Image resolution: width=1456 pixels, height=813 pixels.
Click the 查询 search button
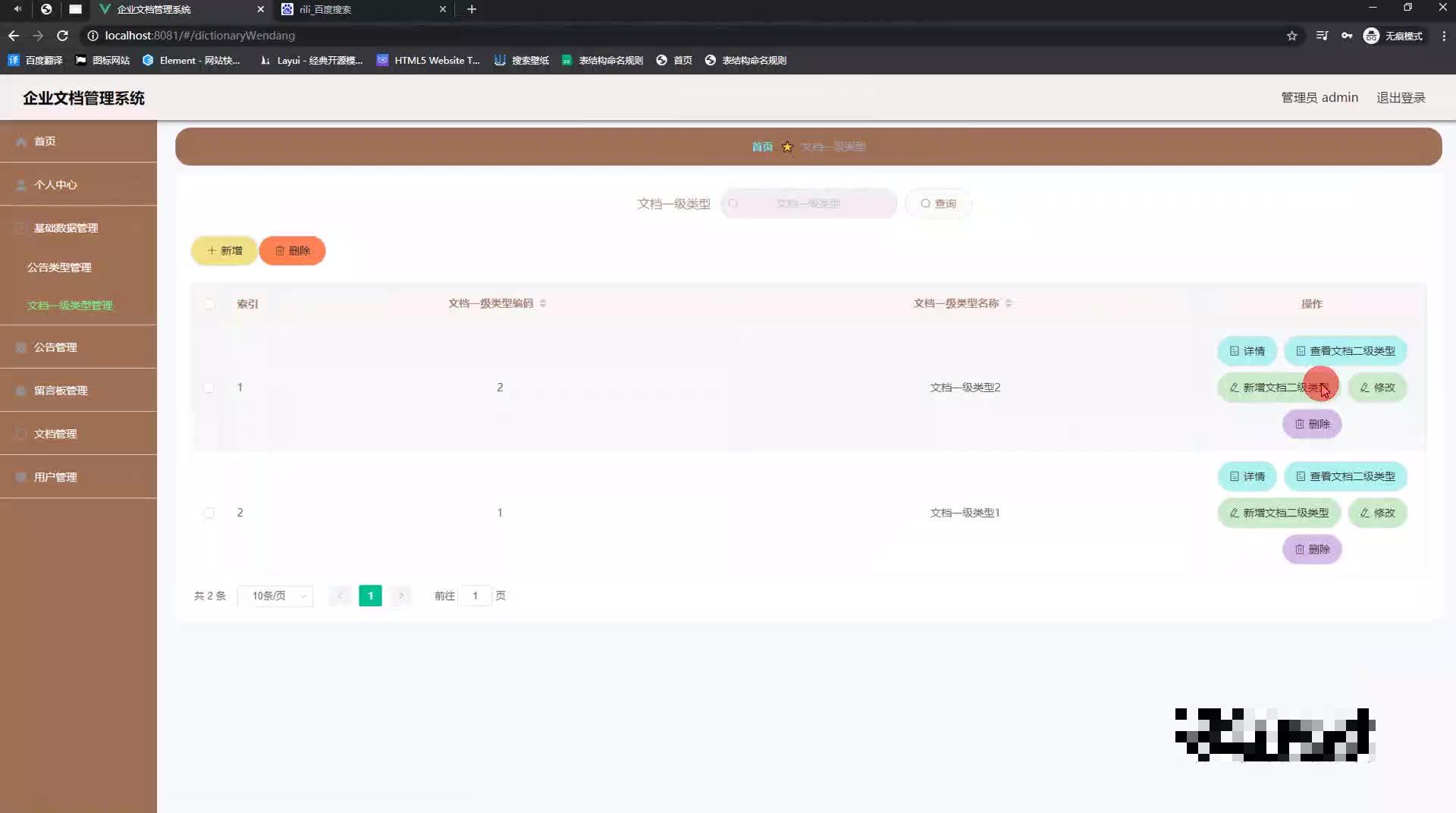pyautogui.click(x=938, y=203)
